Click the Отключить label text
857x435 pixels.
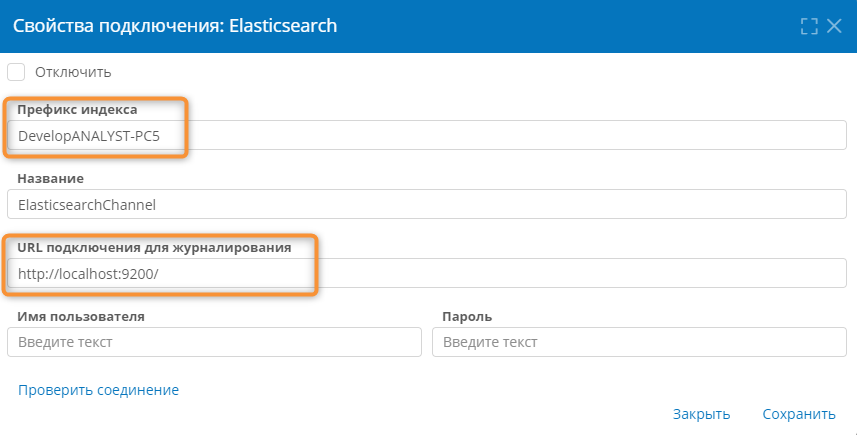click(x=73, y=72)
